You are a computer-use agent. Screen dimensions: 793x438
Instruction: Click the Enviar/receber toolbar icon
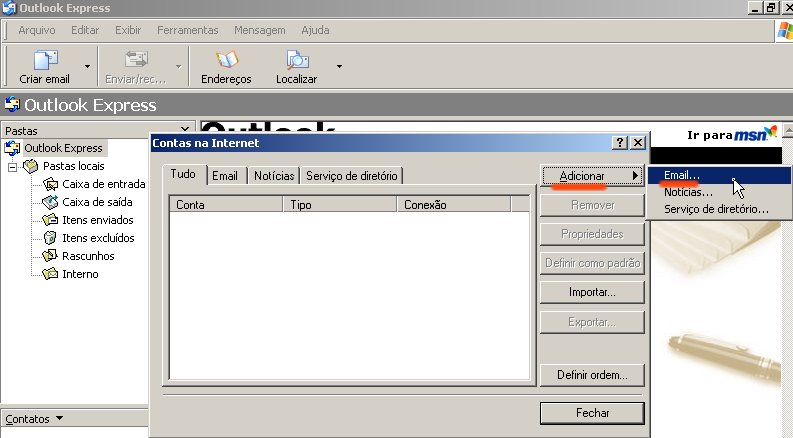tap(136, 60)
